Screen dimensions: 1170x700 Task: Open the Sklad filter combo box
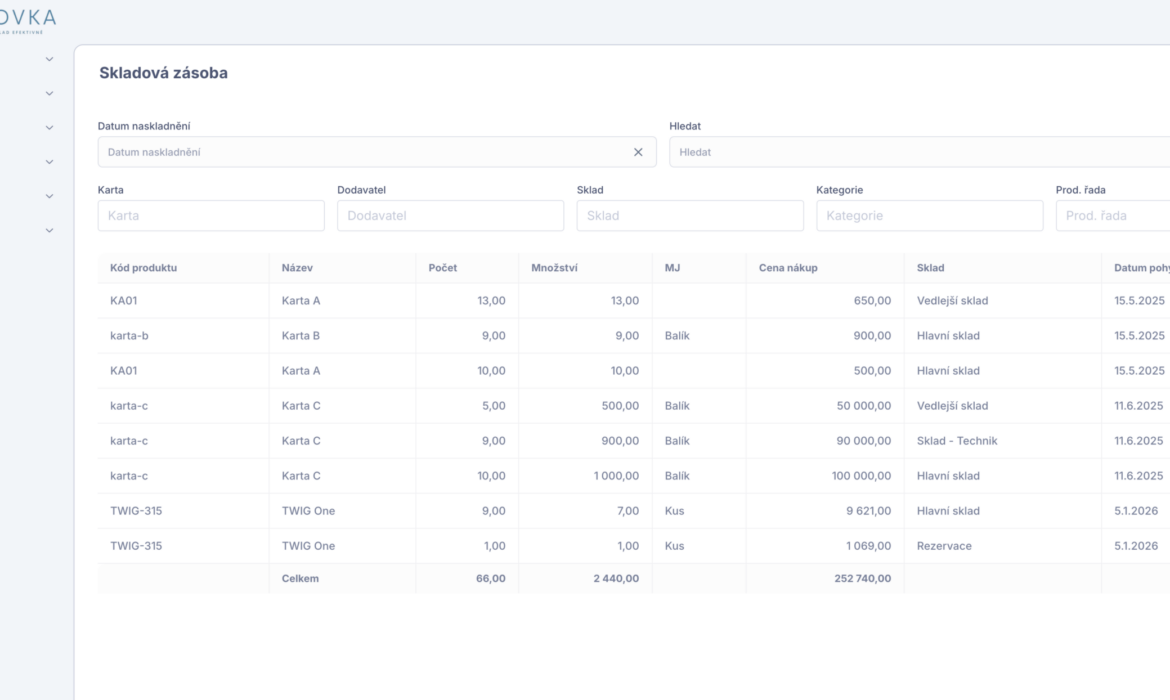[690, 216]
